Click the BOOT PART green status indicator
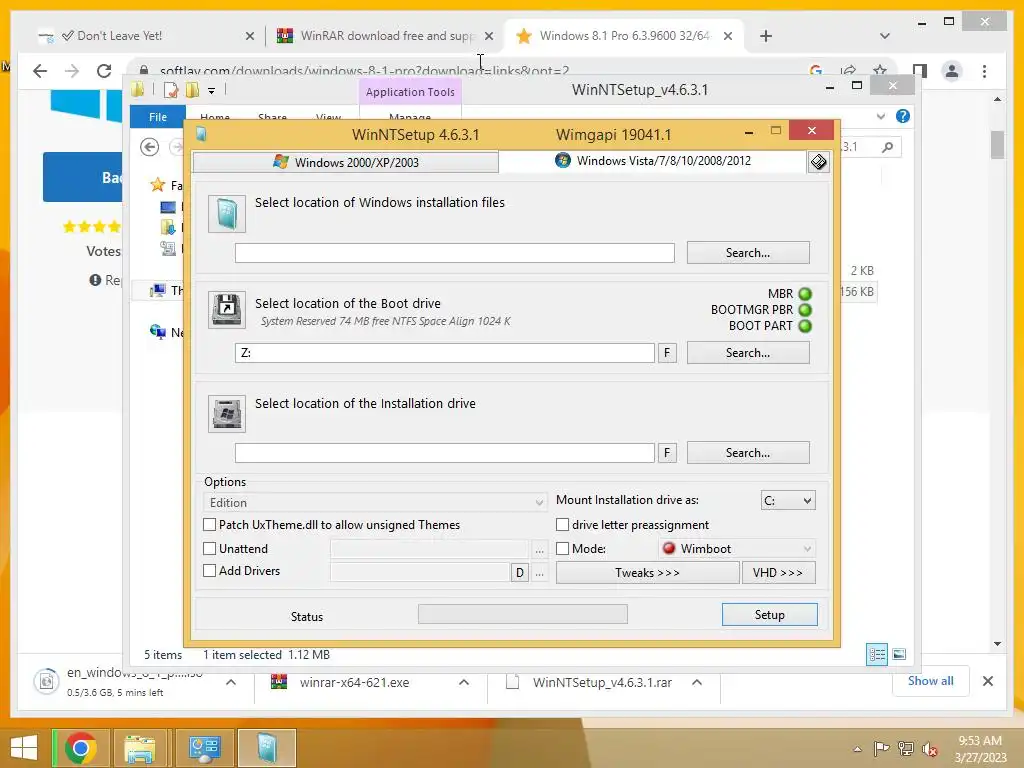This screenshot has height=768, width=1024. [x=805, y=326]
